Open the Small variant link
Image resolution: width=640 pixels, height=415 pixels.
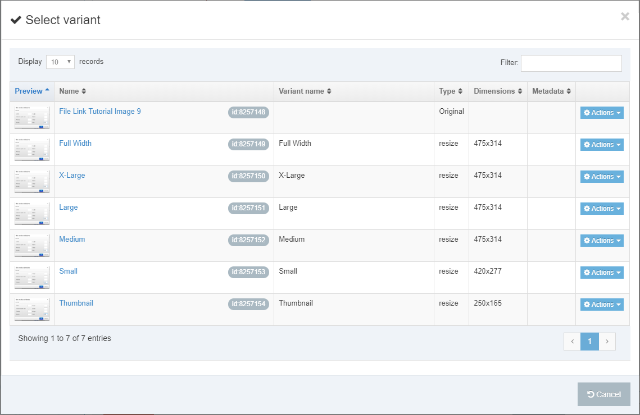68,271
